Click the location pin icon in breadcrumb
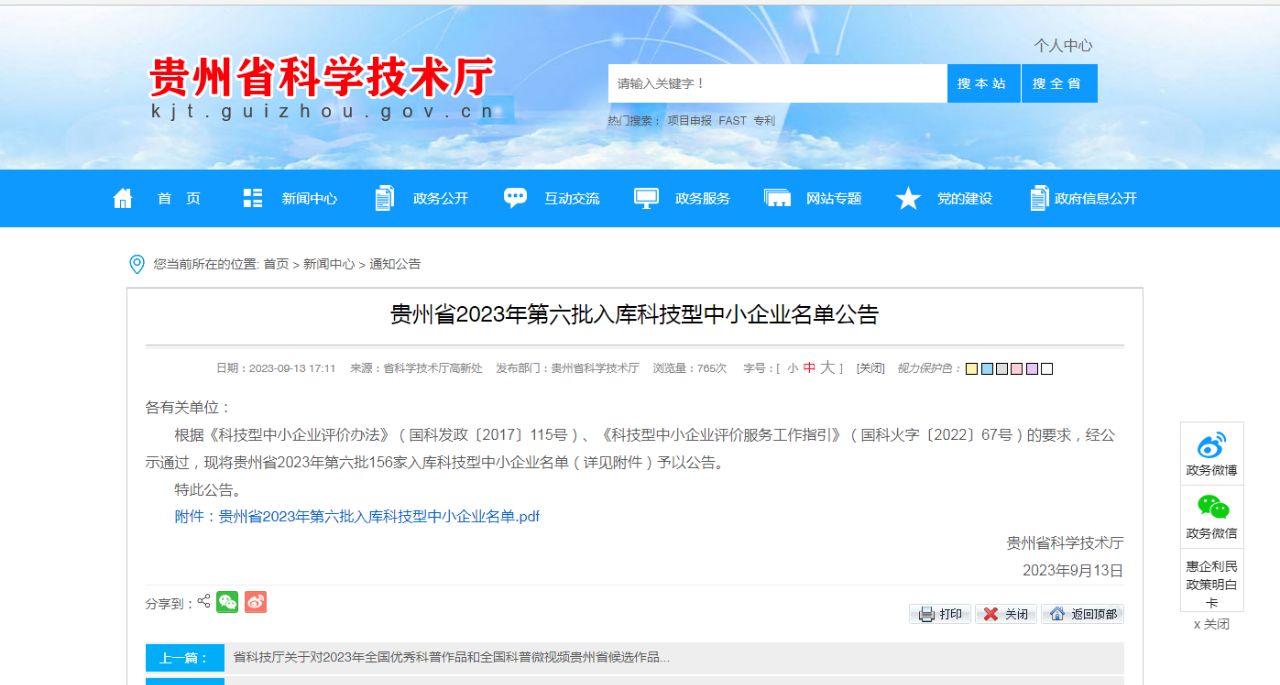This screenshot has height=685, width=1280. coord(138,263)
